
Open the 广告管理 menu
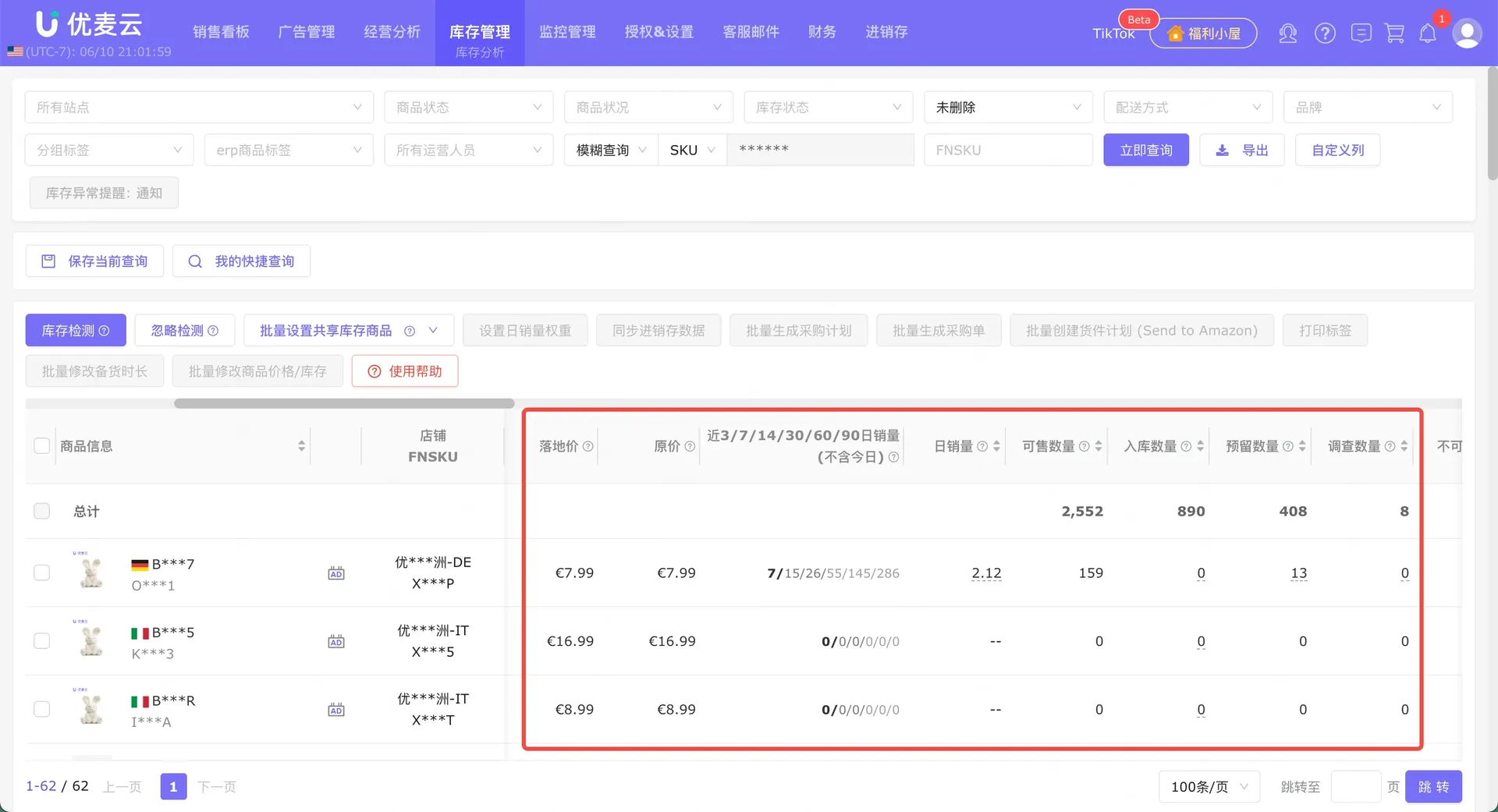pos(307,32)
